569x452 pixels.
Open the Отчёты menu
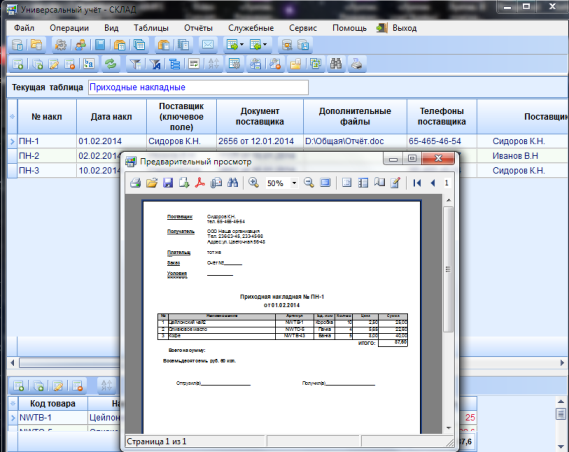coord(198,28)
